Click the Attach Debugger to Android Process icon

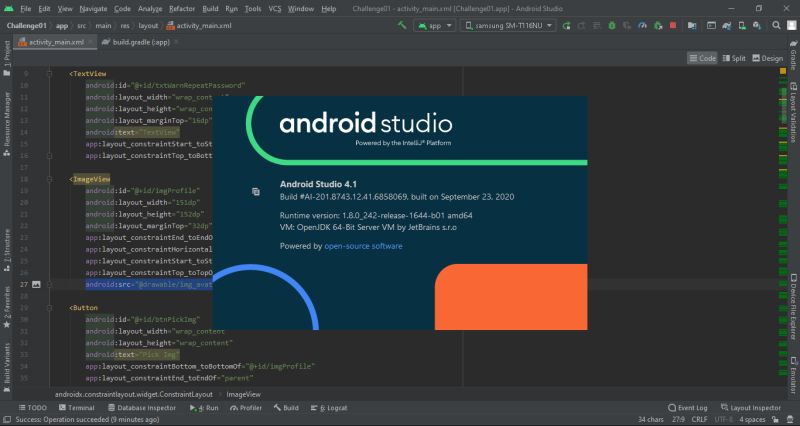pos(658,26)
